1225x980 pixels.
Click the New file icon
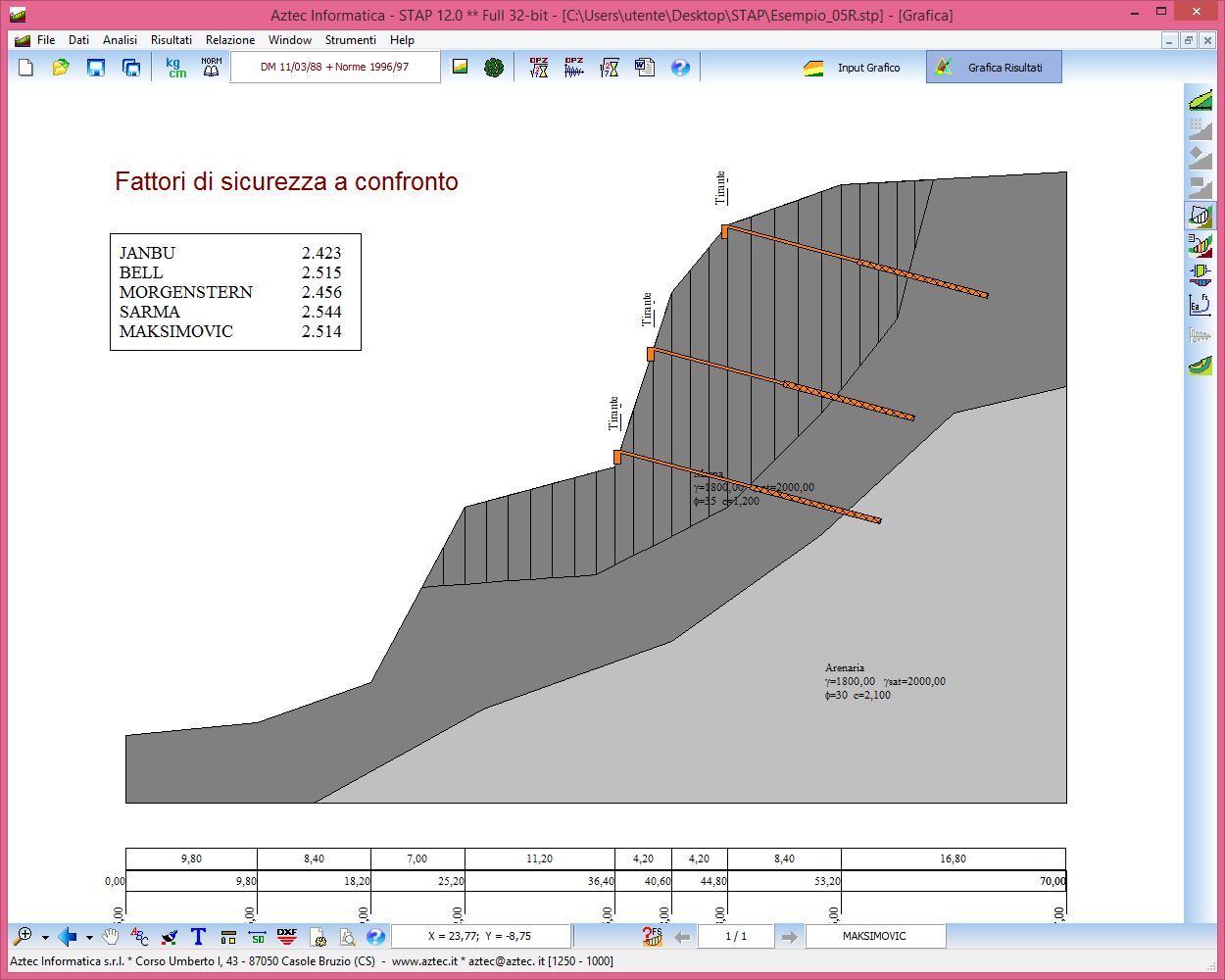26,68
